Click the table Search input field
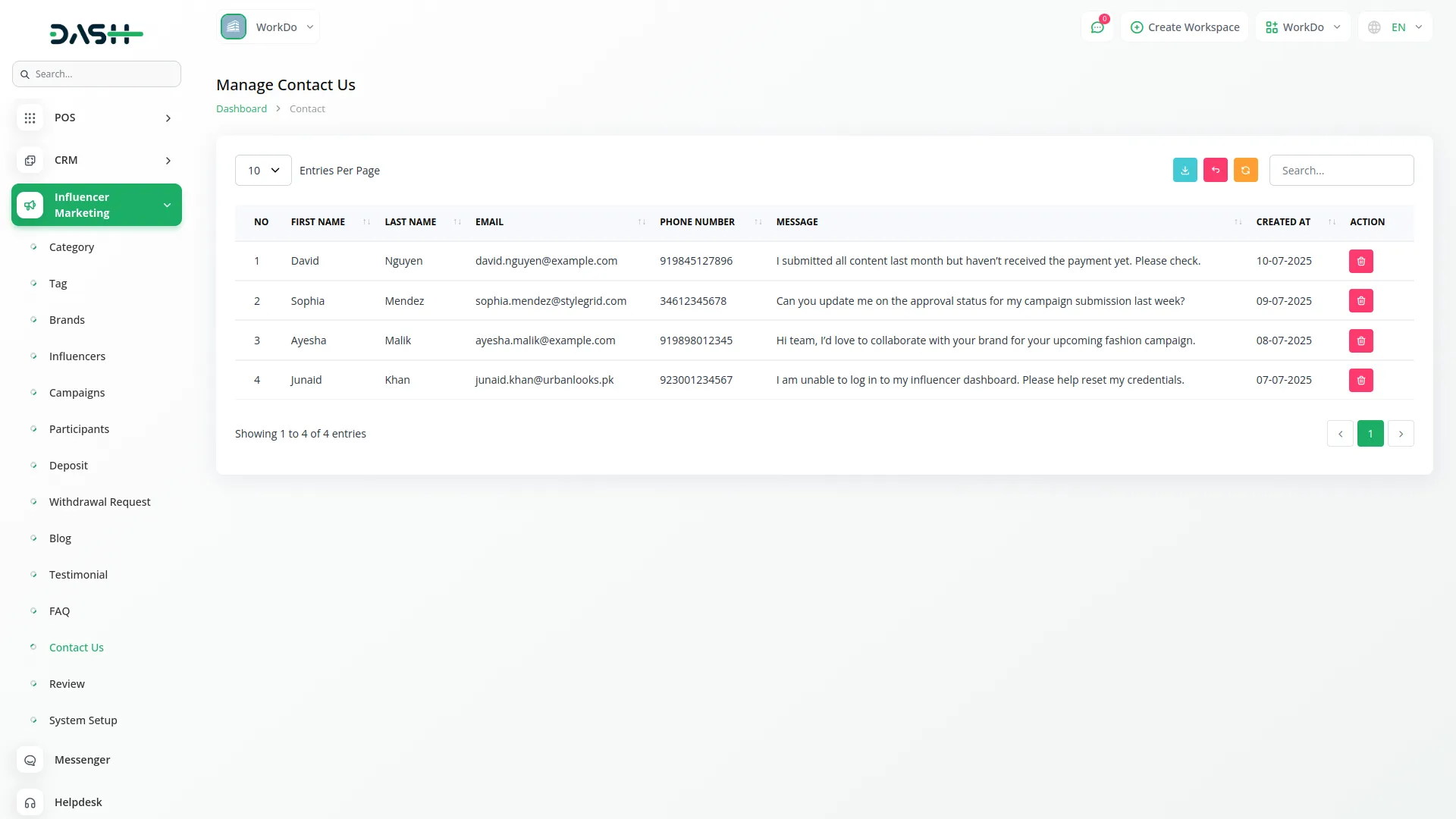The height and width of the screenshot is (819, 1456). pyautogui.click(x=1341, y=171)
